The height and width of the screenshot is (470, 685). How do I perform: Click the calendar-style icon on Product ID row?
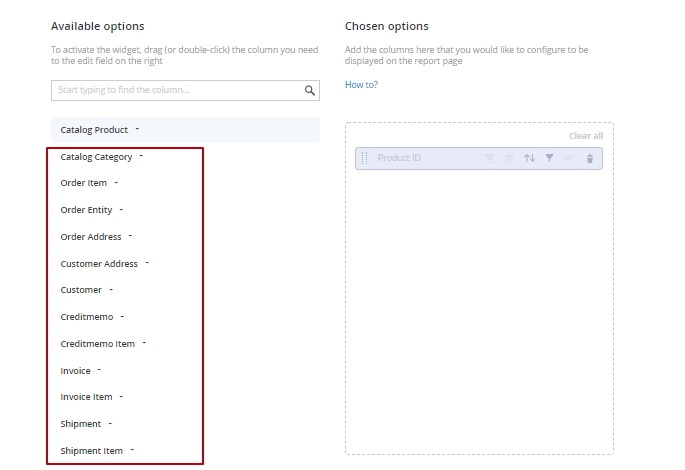coord(509,158)
